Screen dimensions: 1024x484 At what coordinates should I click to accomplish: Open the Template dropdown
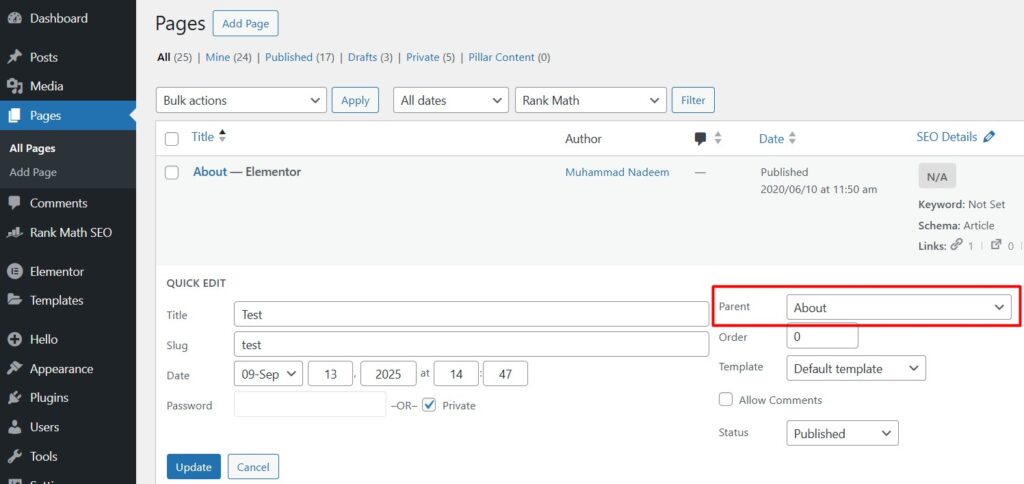(x=856, y=368)
